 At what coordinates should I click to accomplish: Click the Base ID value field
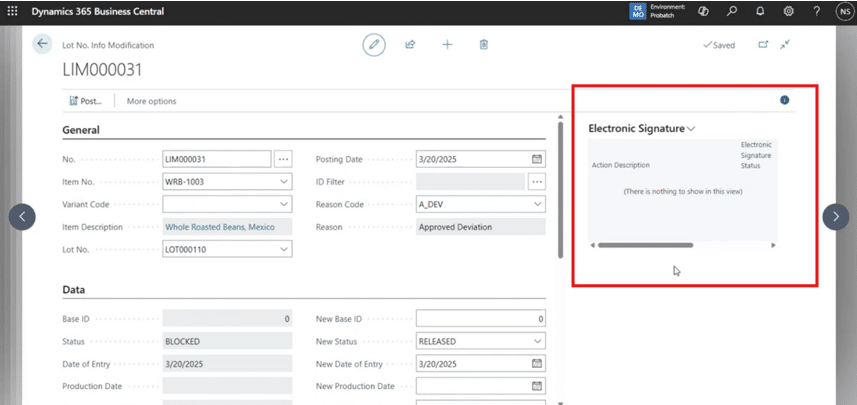pos(227,319)
